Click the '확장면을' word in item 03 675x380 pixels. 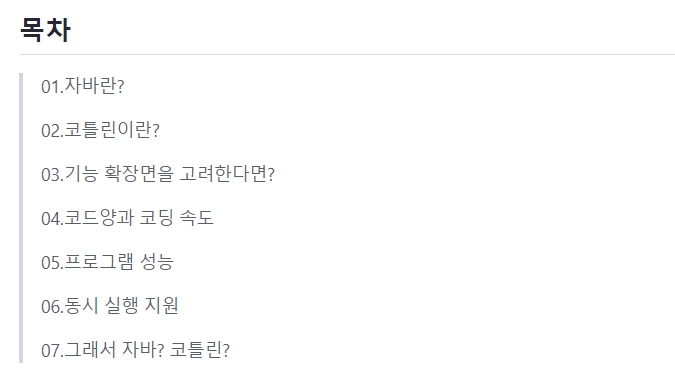click(139, 174)
